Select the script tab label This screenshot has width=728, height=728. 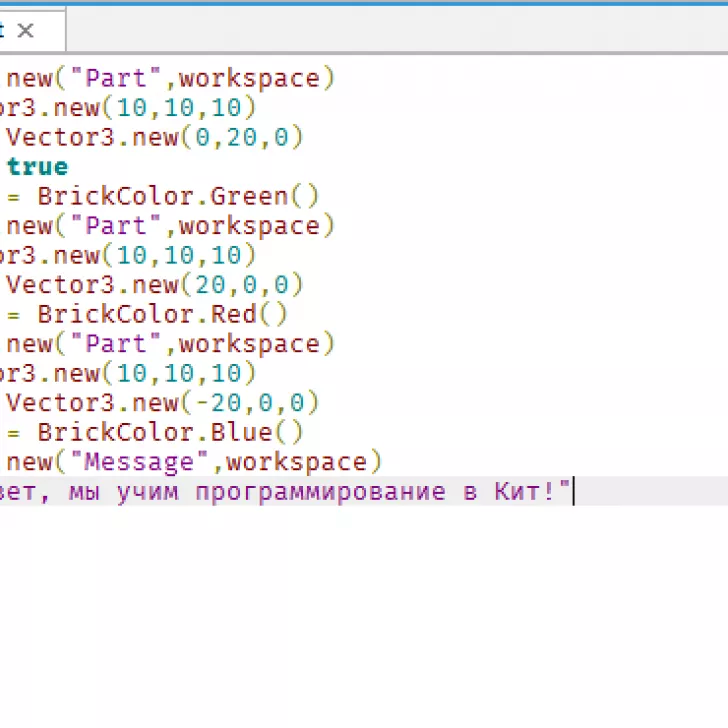(x=4, y=31)
